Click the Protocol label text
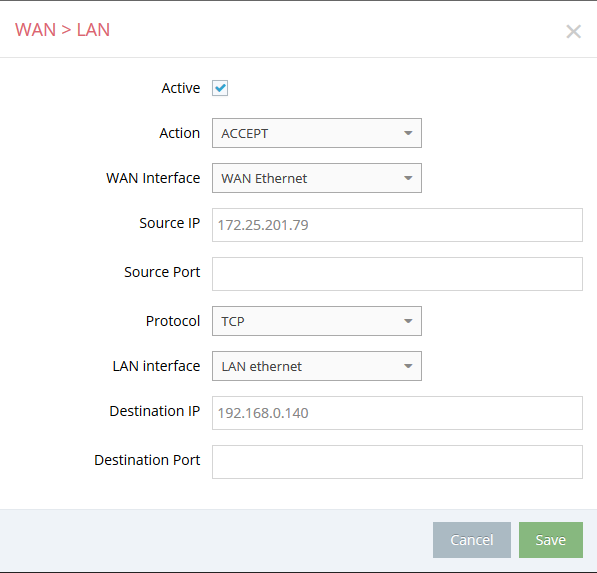597x573 pixels. [x=173, y=321]
